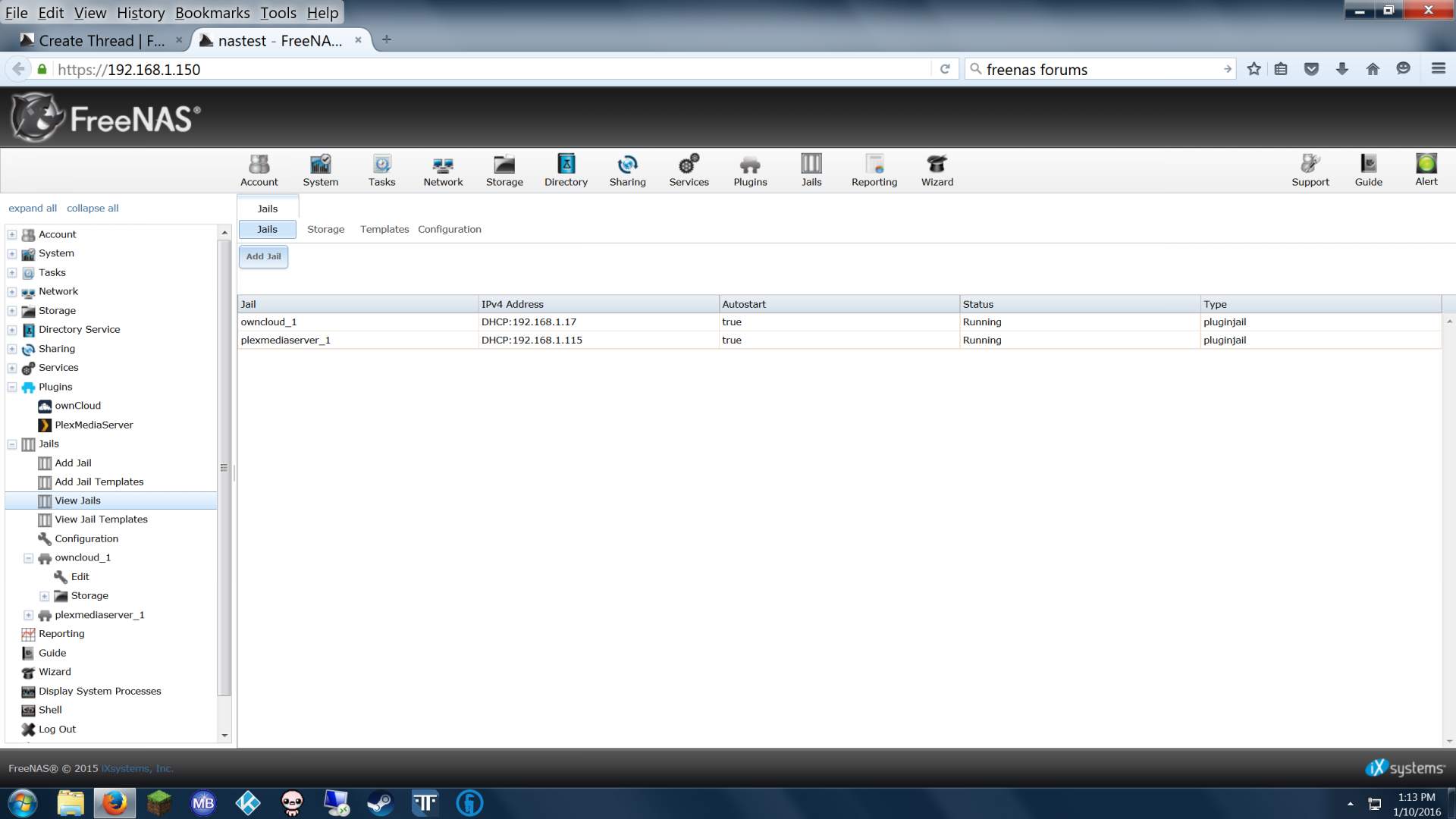Bookmark this page with star icon

(1254, 69)
